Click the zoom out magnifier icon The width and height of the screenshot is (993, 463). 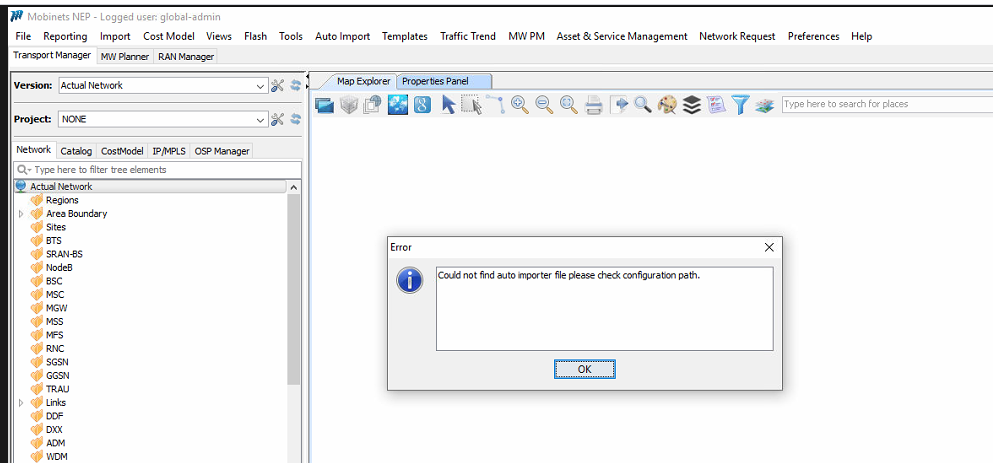tap(544, 104)
